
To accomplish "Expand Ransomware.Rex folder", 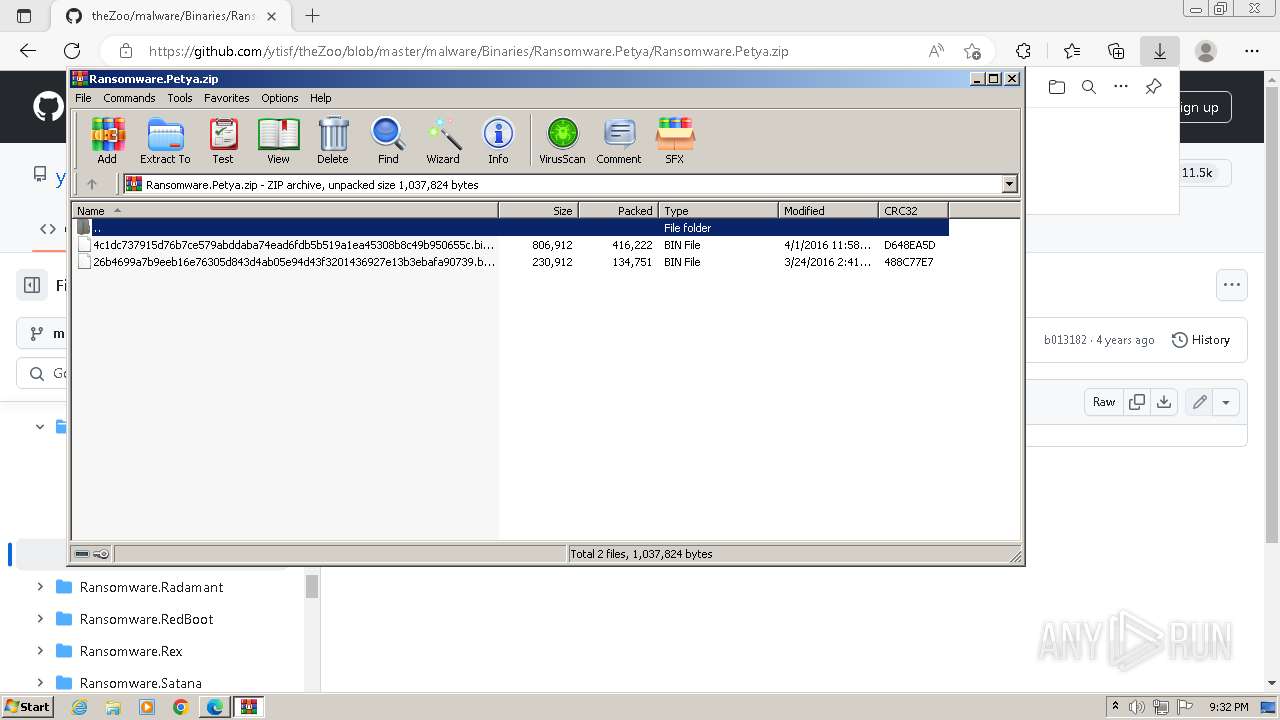I will (x=40, y=651).
